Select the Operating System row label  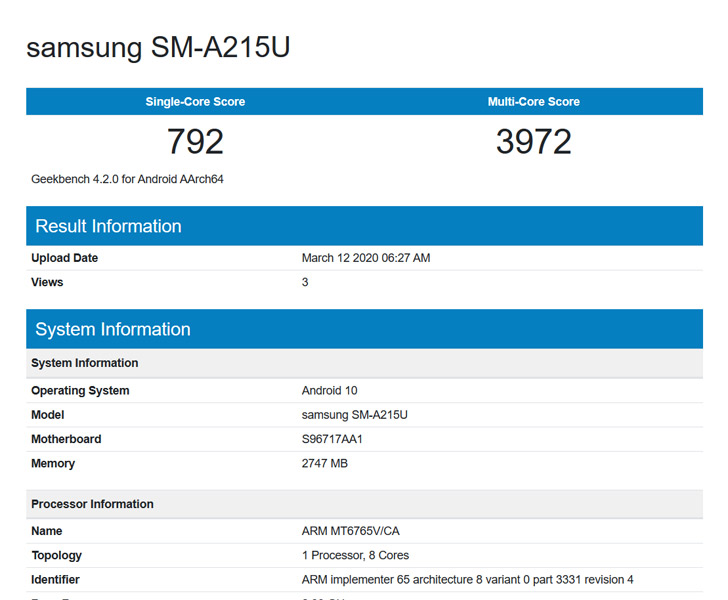click(80, 391)
